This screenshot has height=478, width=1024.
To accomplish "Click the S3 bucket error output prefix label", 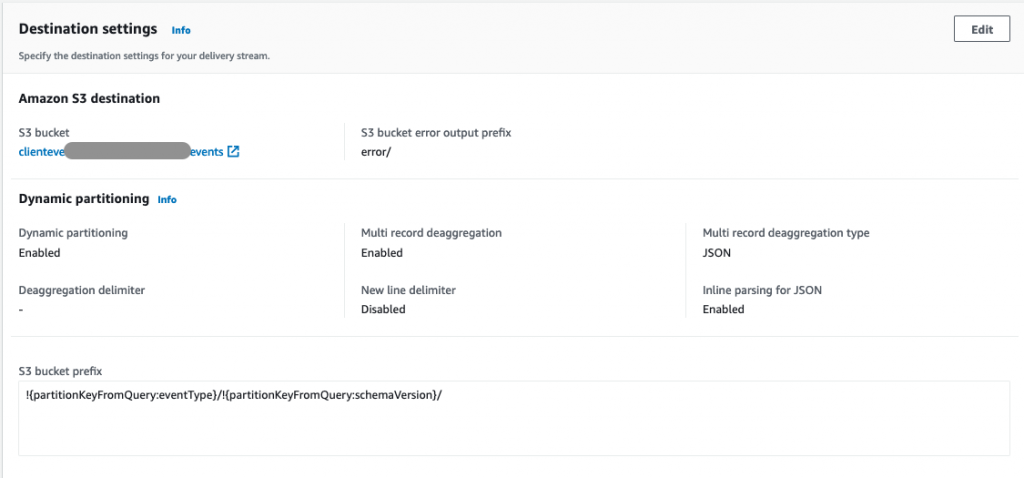I will [x=436, y=133].
